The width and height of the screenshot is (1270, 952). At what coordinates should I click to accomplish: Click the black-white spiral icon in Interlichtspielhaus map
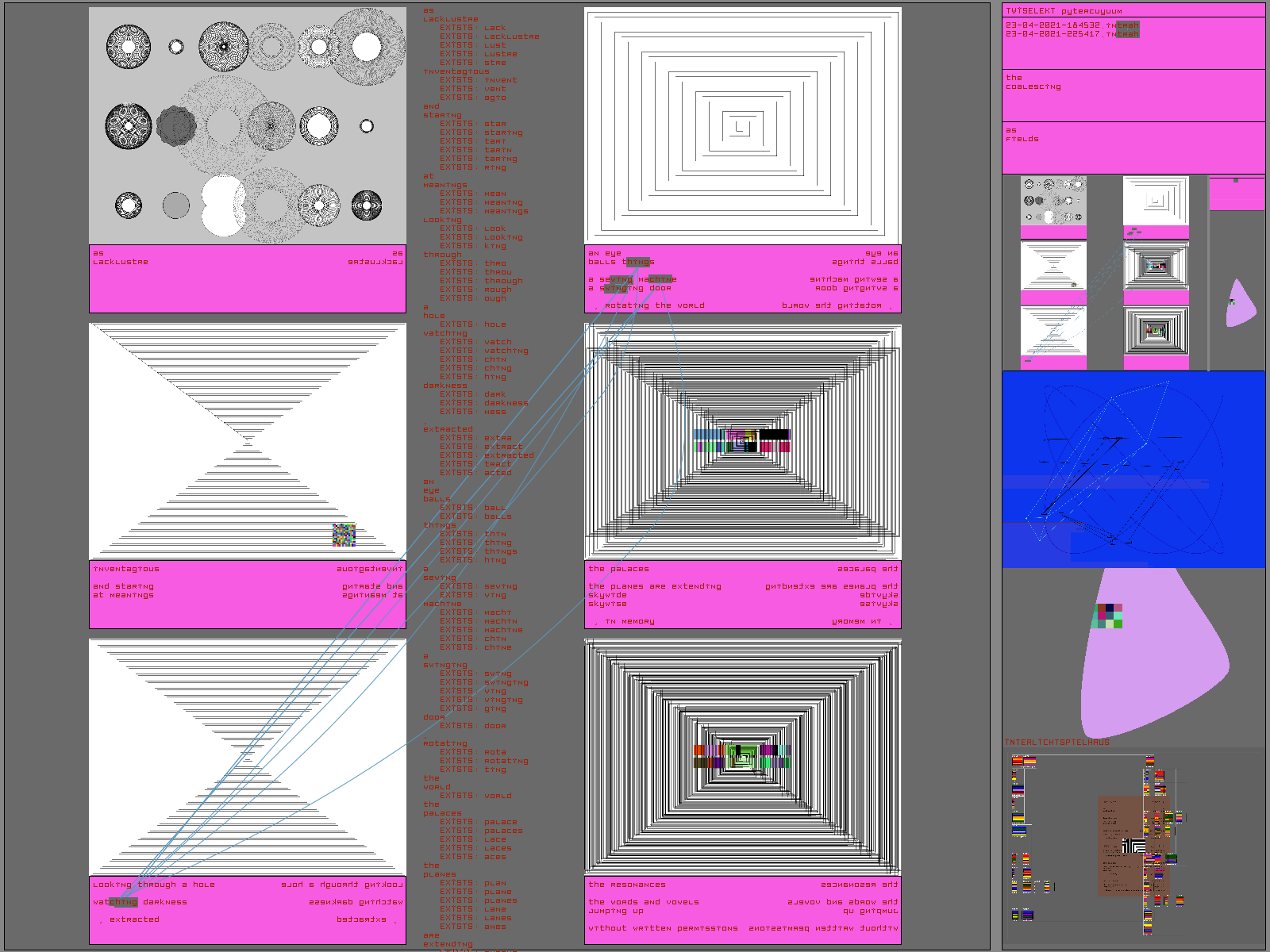pos(1133,846)
